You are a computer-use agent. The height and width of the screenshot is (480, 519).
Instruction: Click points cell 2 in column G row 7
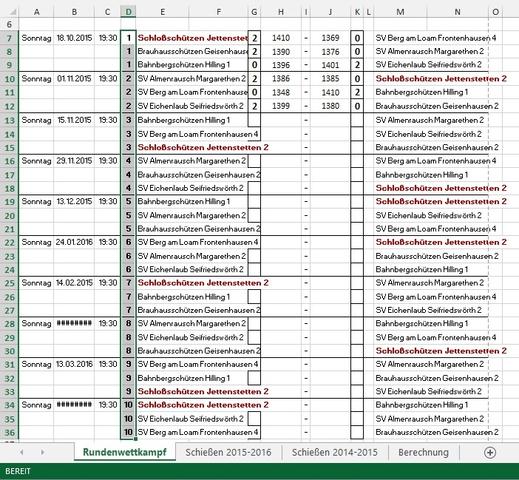[x=254, y=38]
